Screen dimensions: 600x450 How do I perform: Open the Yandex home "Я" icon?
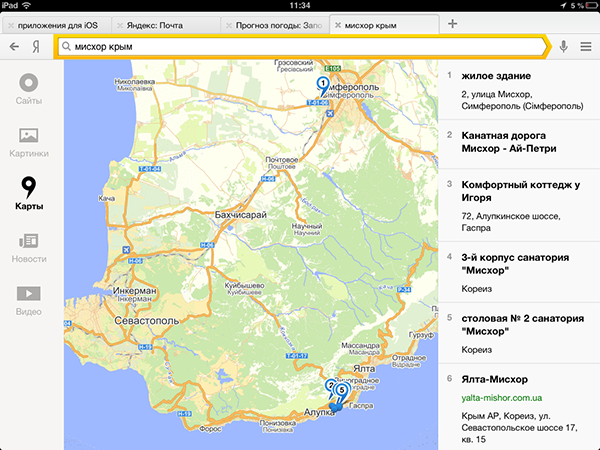[36, 47]
